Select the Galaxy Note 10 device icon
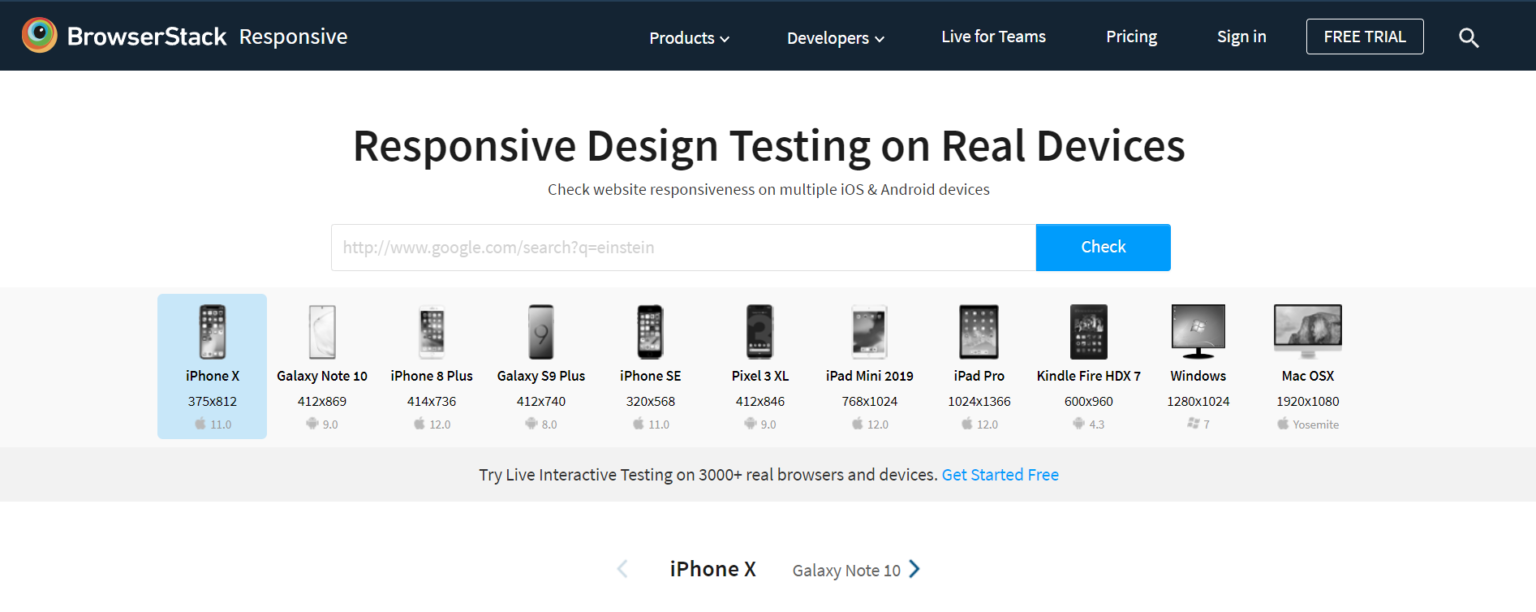The width and height of the screenshot is (1536, 612). [x=322, y=332]
